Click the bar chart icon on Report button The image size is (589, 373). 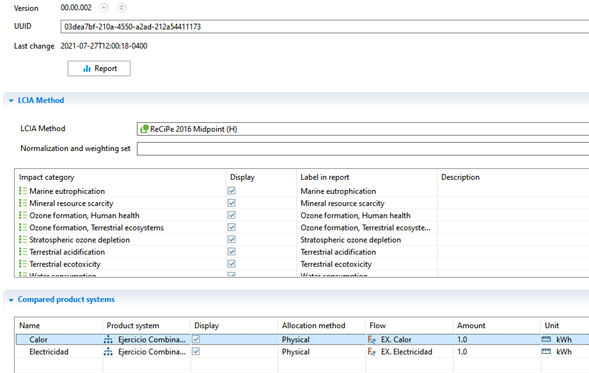(87, 68)
